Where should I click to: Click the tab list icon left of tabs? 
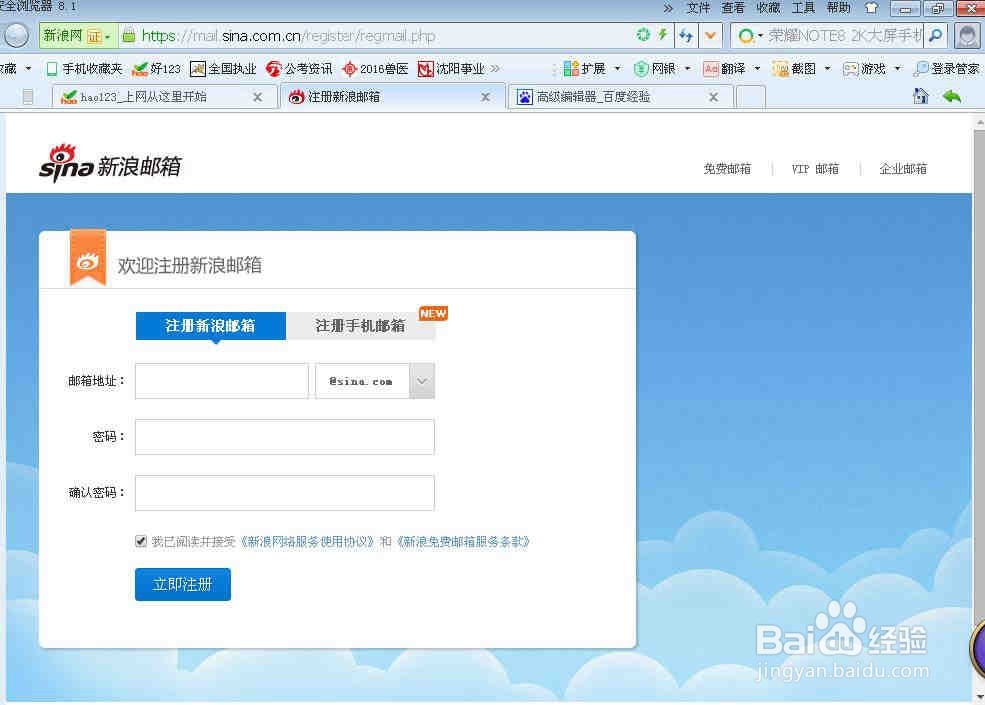tap(28, 97)
